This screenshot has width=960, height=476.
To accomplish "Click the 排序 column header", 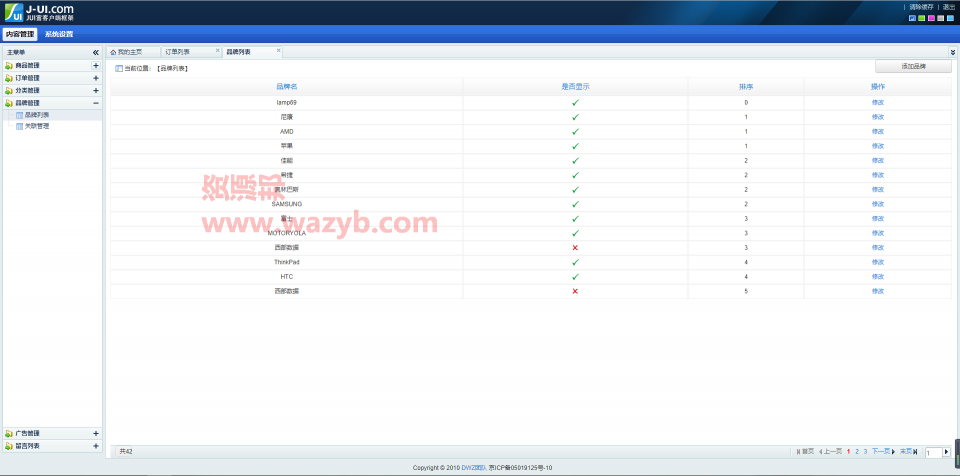I will coord(746,87).
